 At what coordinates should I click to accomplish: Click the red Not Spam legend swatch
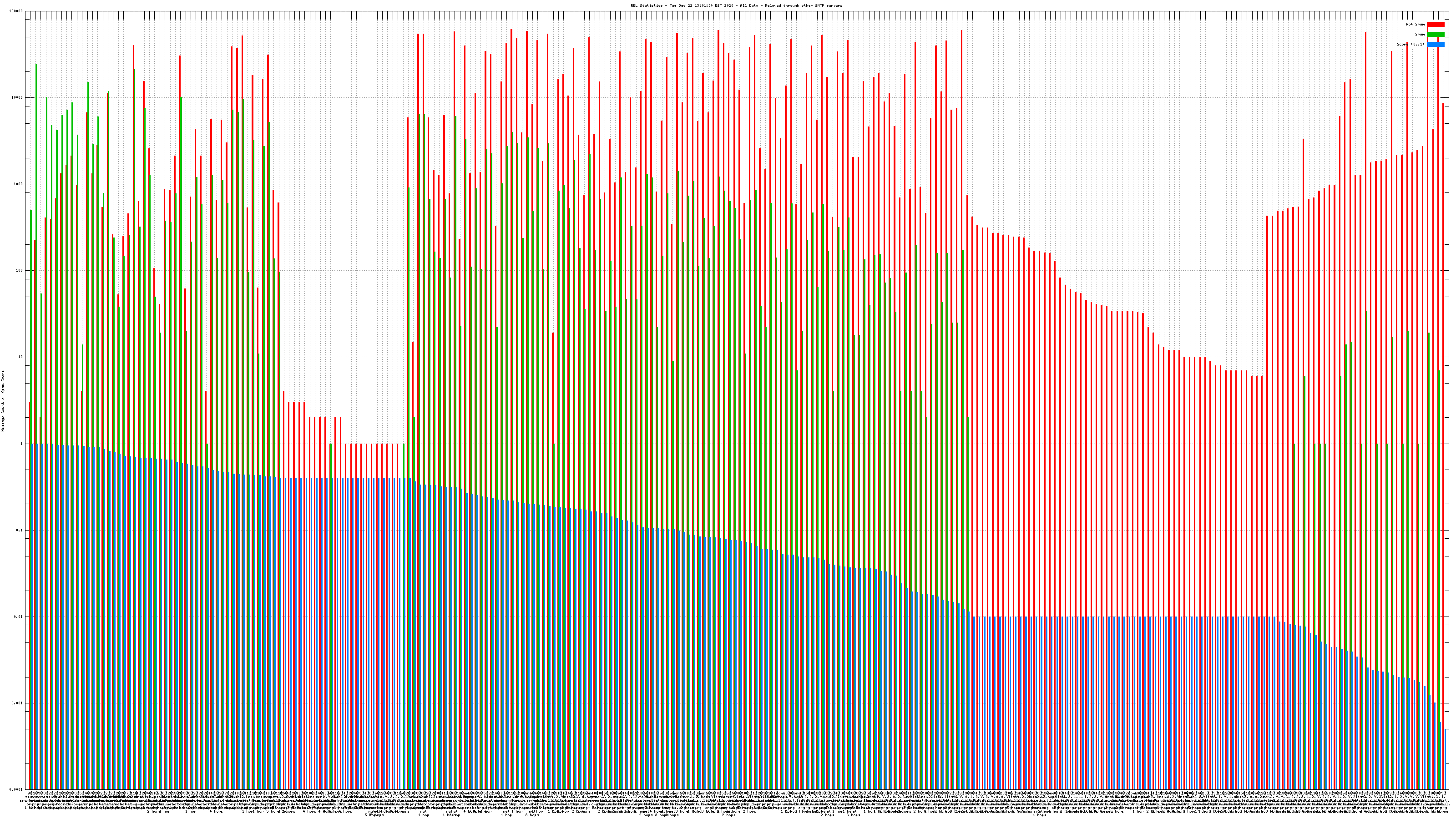pos(1436,24)
